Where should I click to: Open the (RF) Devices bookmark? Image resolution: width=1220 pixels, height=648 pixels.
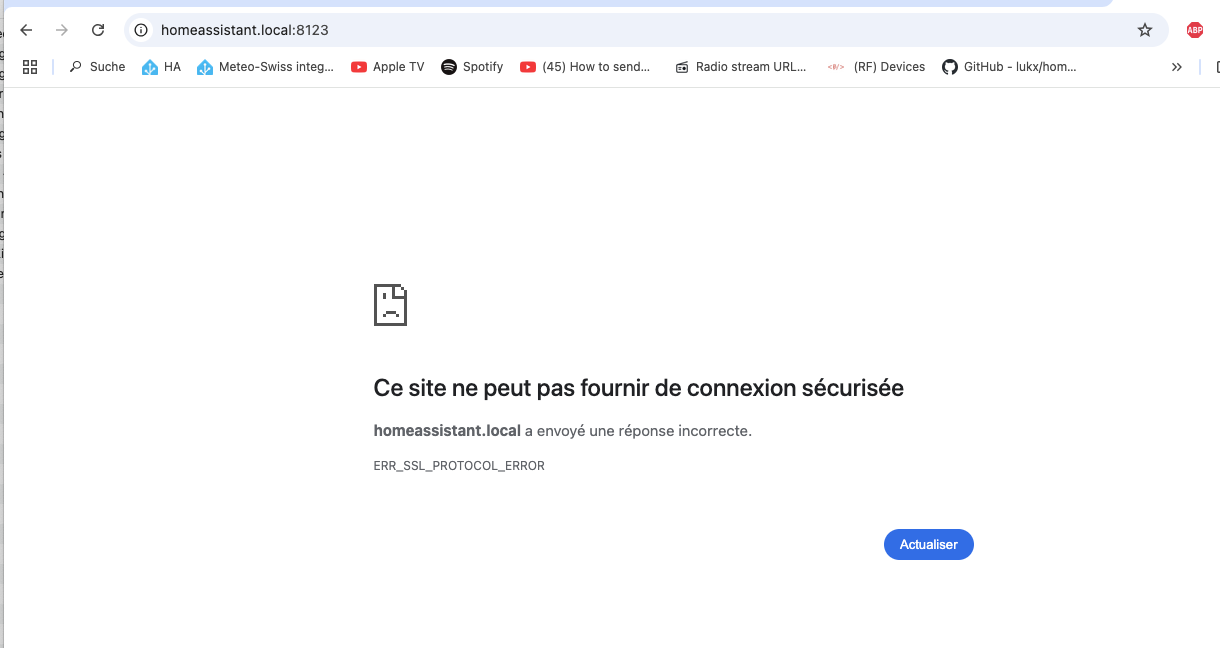click(877, 67)
